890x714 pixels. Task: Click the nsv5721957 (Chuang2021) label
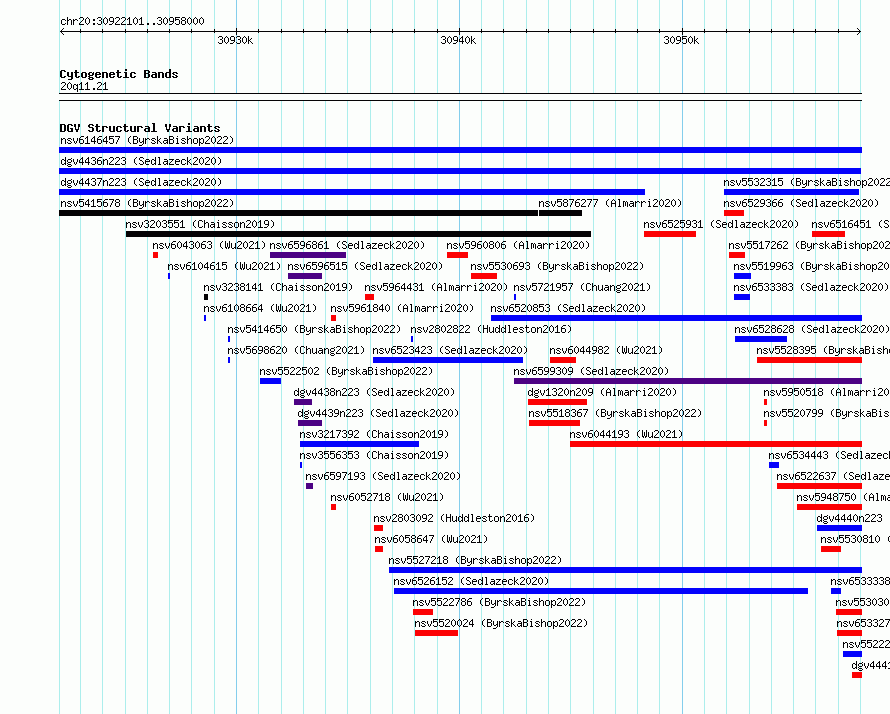[x=582, y=287]
